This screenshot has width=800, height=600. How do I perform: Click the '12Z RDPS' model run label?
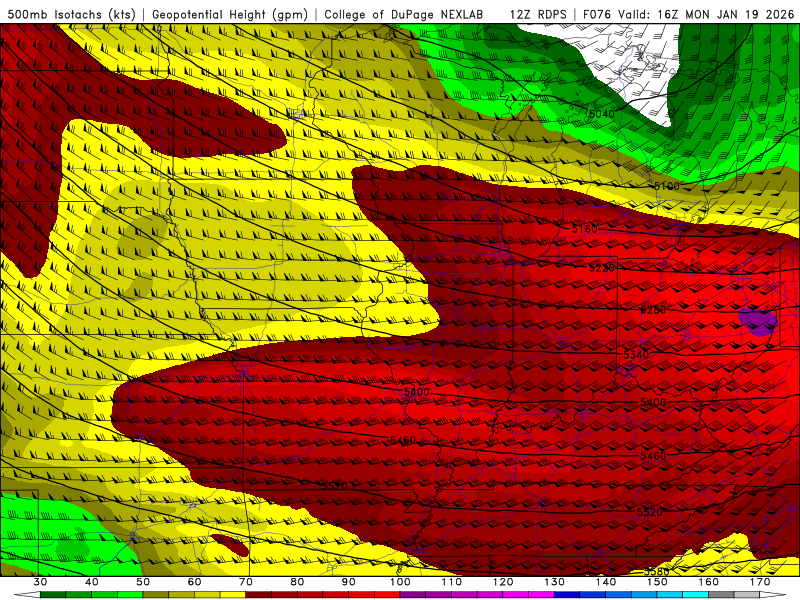point(538,14)
